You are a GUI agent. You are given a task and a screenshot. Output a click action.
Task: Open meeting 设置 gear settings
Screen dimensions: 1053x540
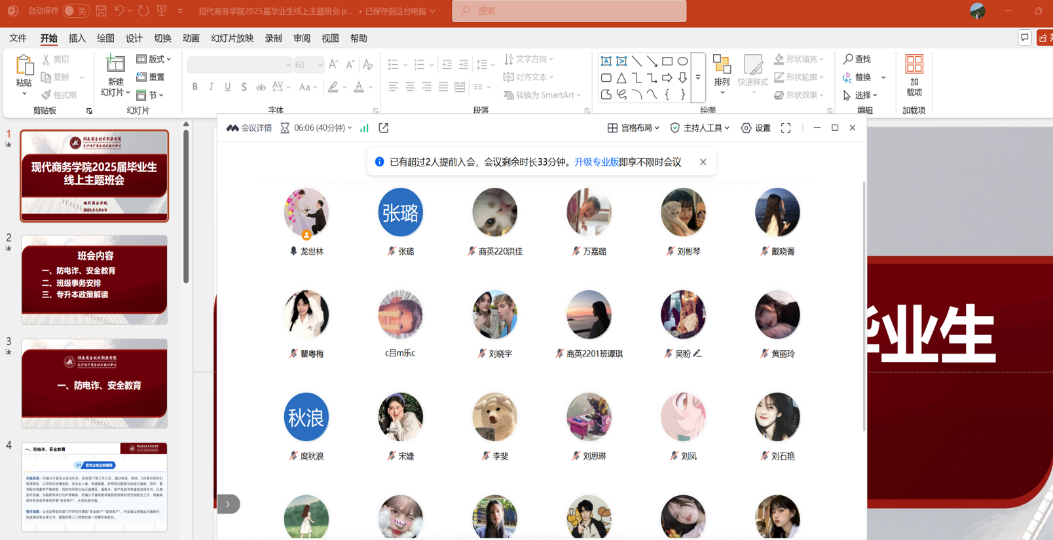tap(756, 128)
